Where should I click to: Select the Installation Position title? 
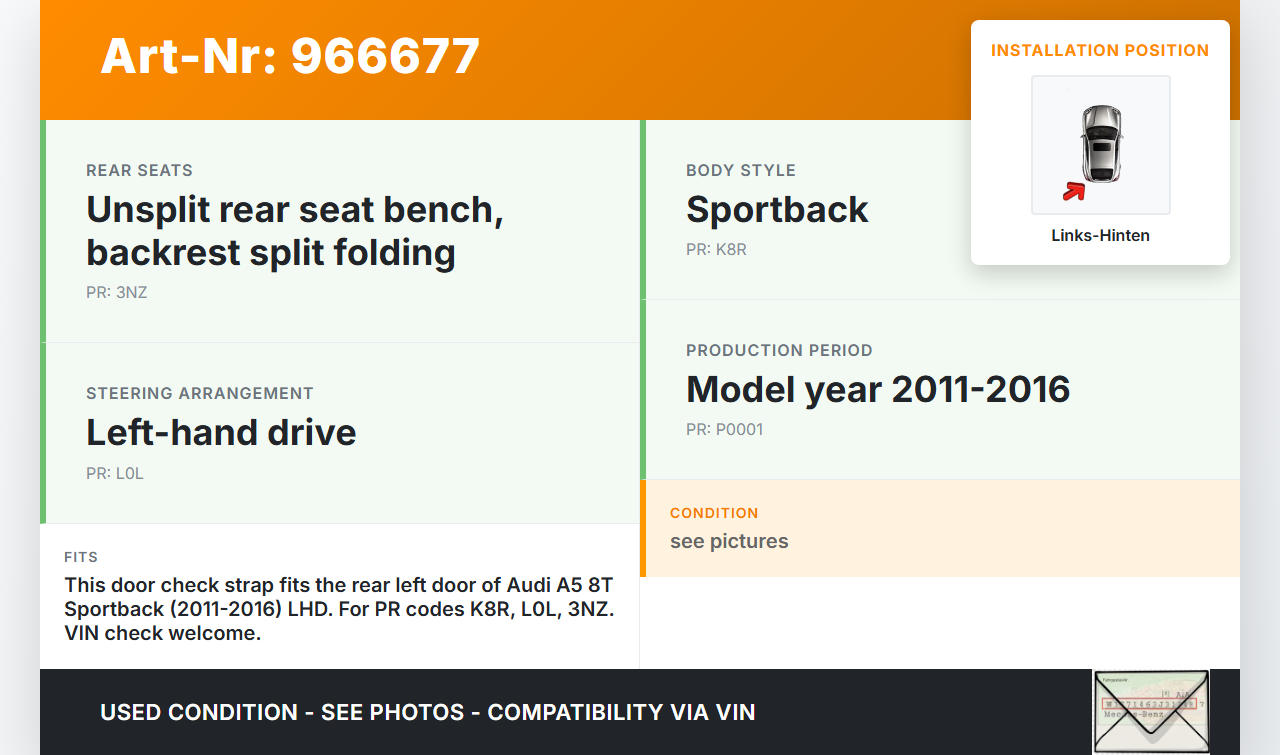tap(1100, 50)
